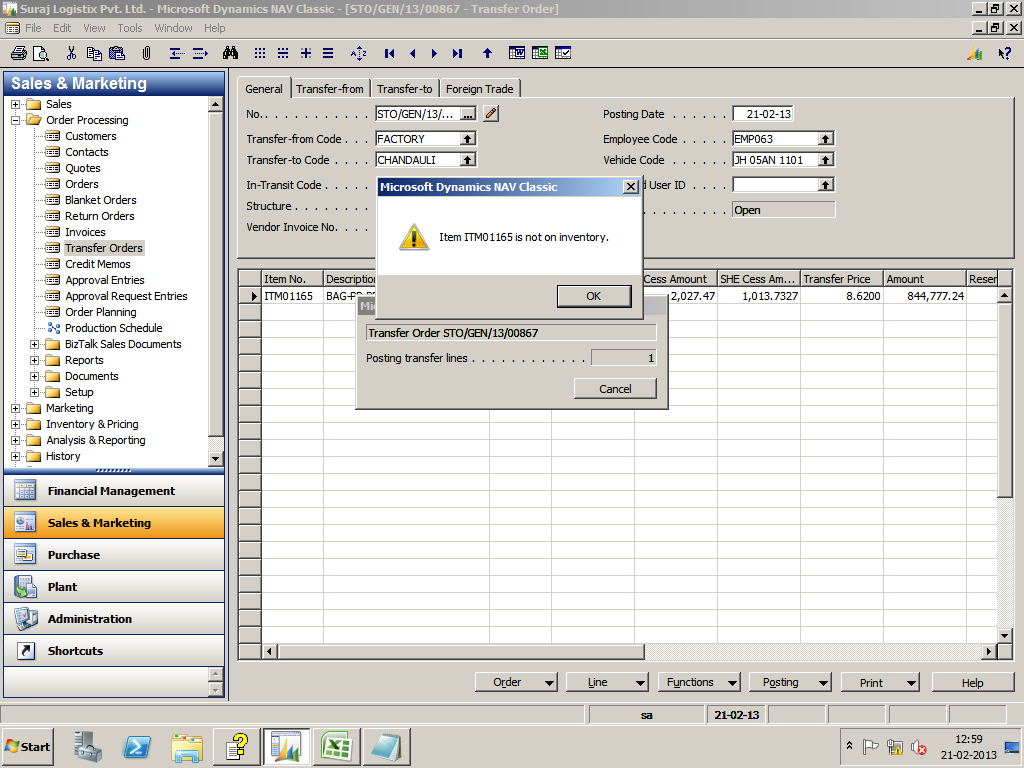Screen dimensions: 1024x768
Task: Click the What's This help icon
Action: tap(1004, 54)
